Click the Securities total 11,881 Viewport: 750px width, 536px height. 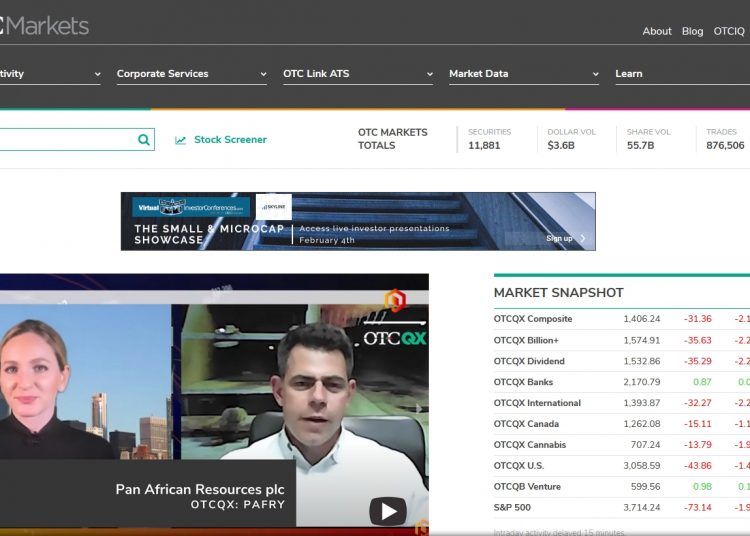coord(484,145)
